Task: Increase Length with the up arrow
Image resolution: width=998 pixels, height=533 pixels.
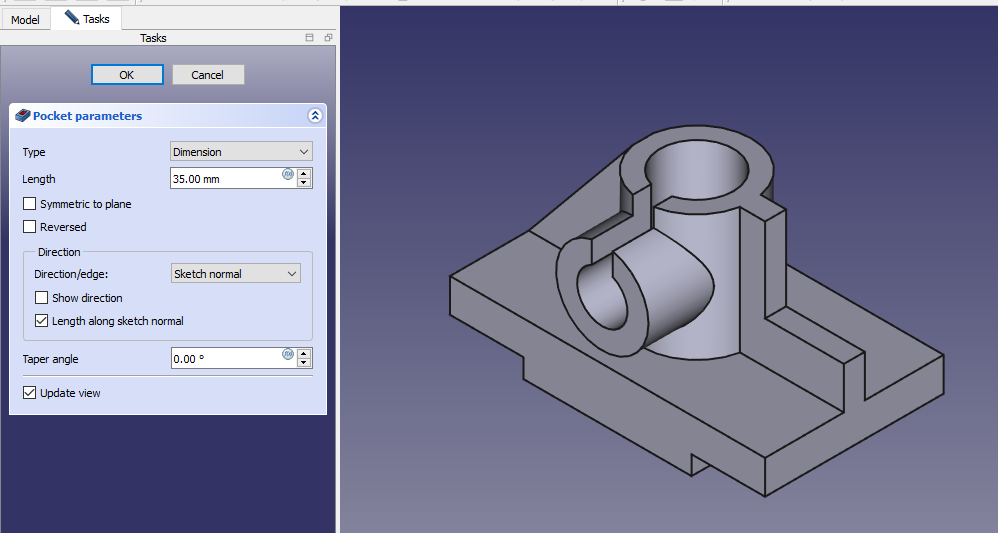Action: point(304,173)
